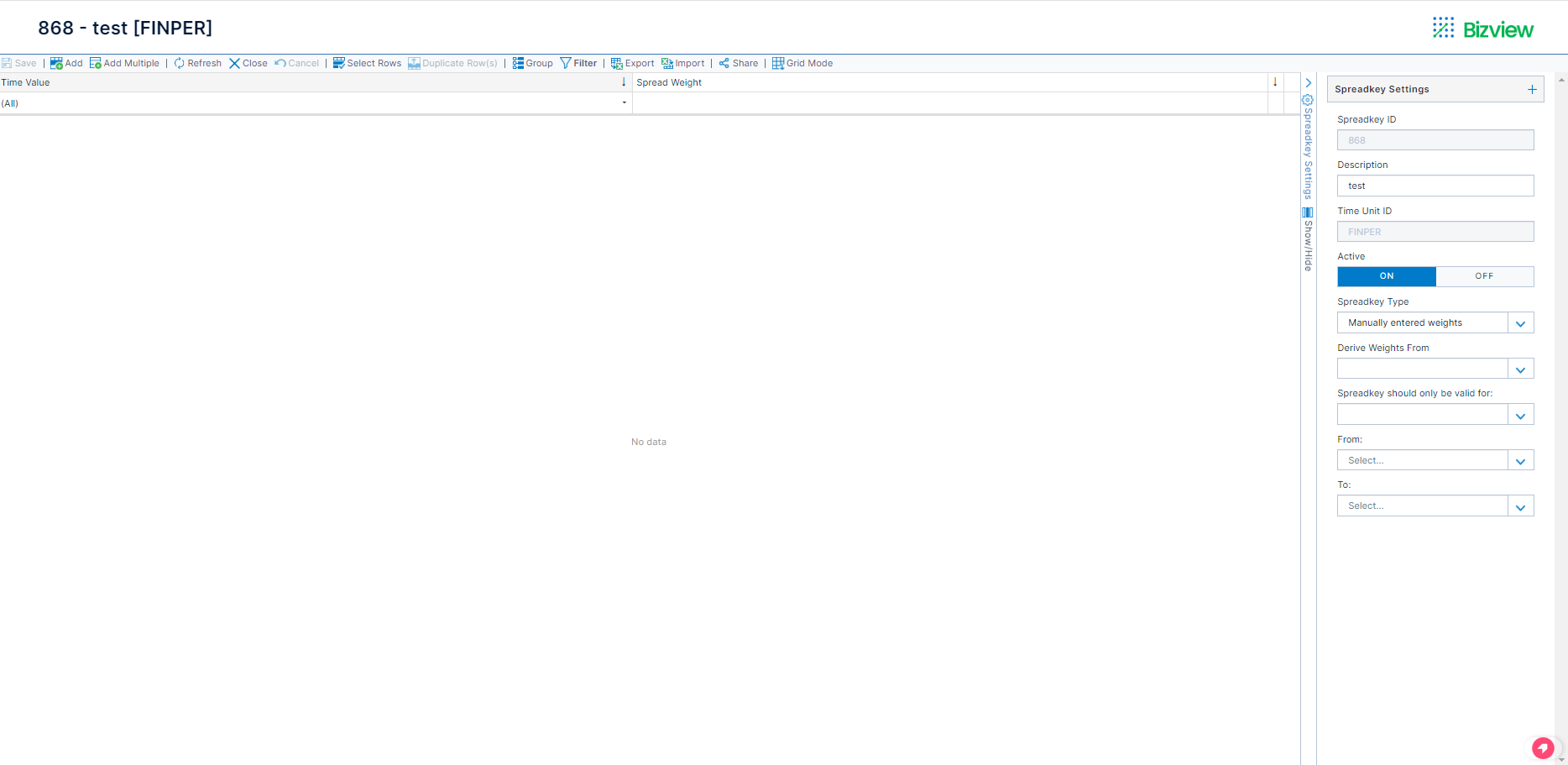Click the Close X icon in toolbar
The image size is (1568, 765).
[x=235, y=63]
